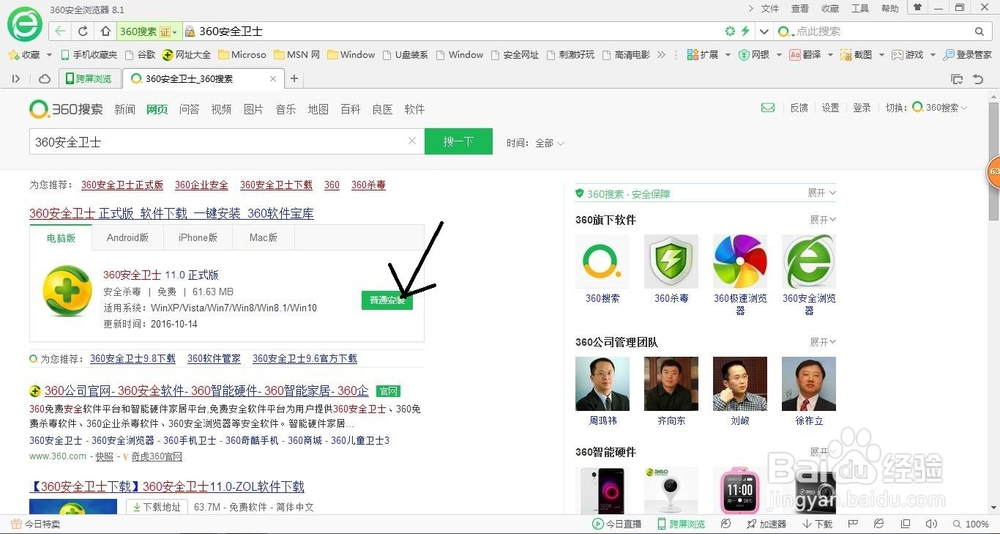Open the 帮助 menu
Screen dimensions: 1000x534
click(890, 9)
